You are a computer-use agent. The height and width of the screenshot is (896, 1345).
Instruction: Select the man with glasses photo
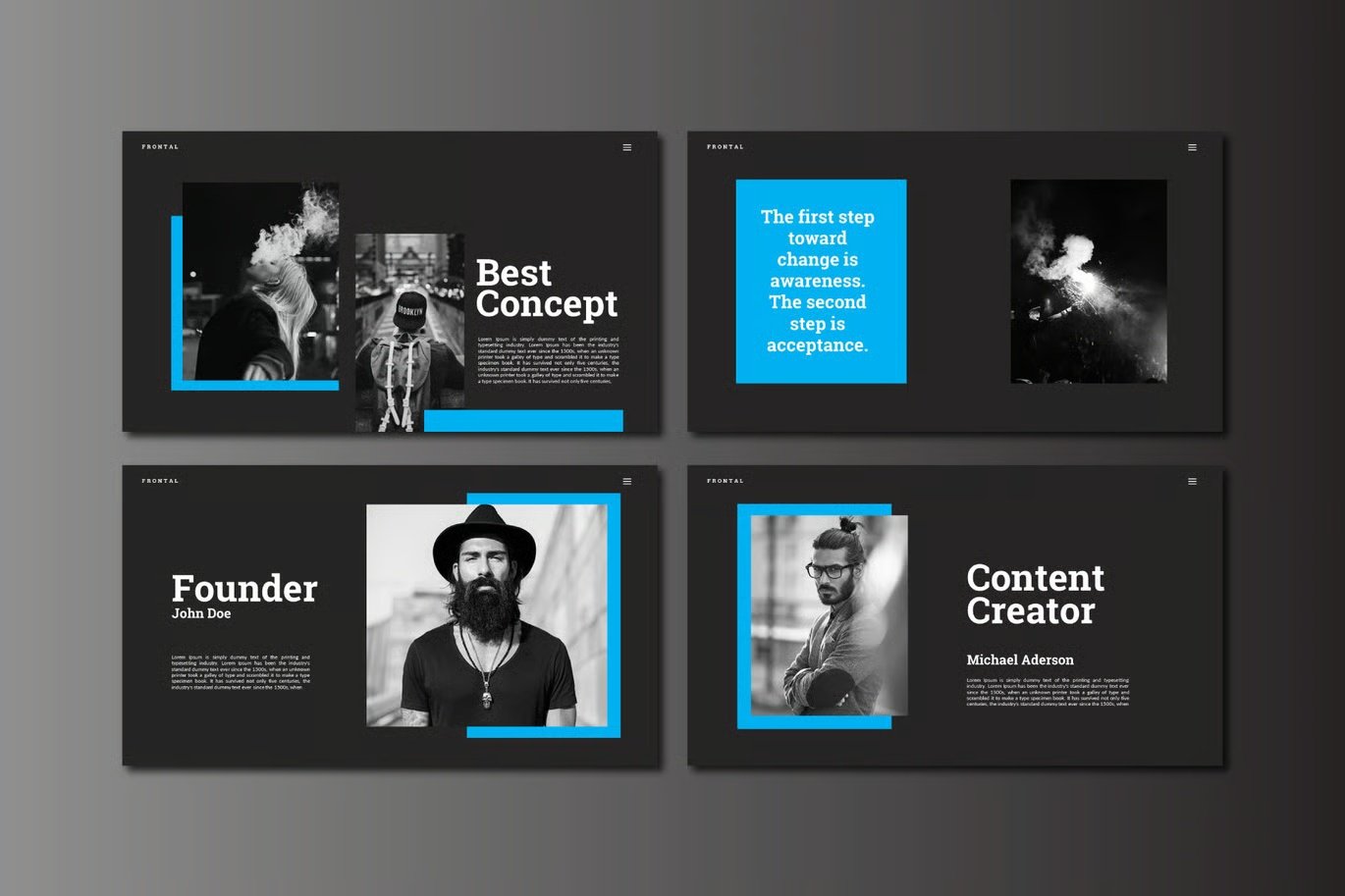click(x=829, y=615)
